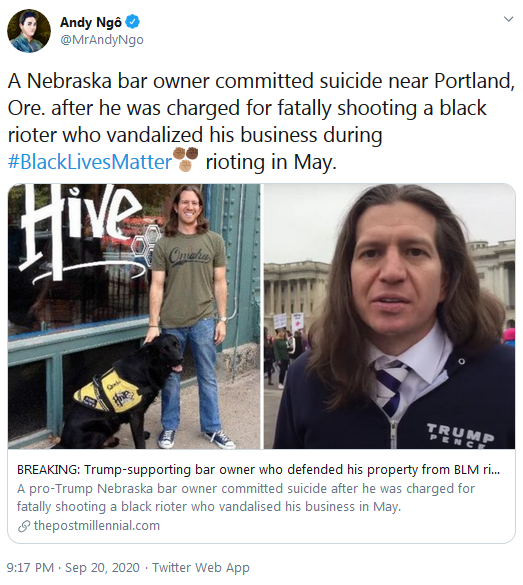Open the #BlackLivesMatter hashtag
The image size is (523, 585).
(90, 162)
